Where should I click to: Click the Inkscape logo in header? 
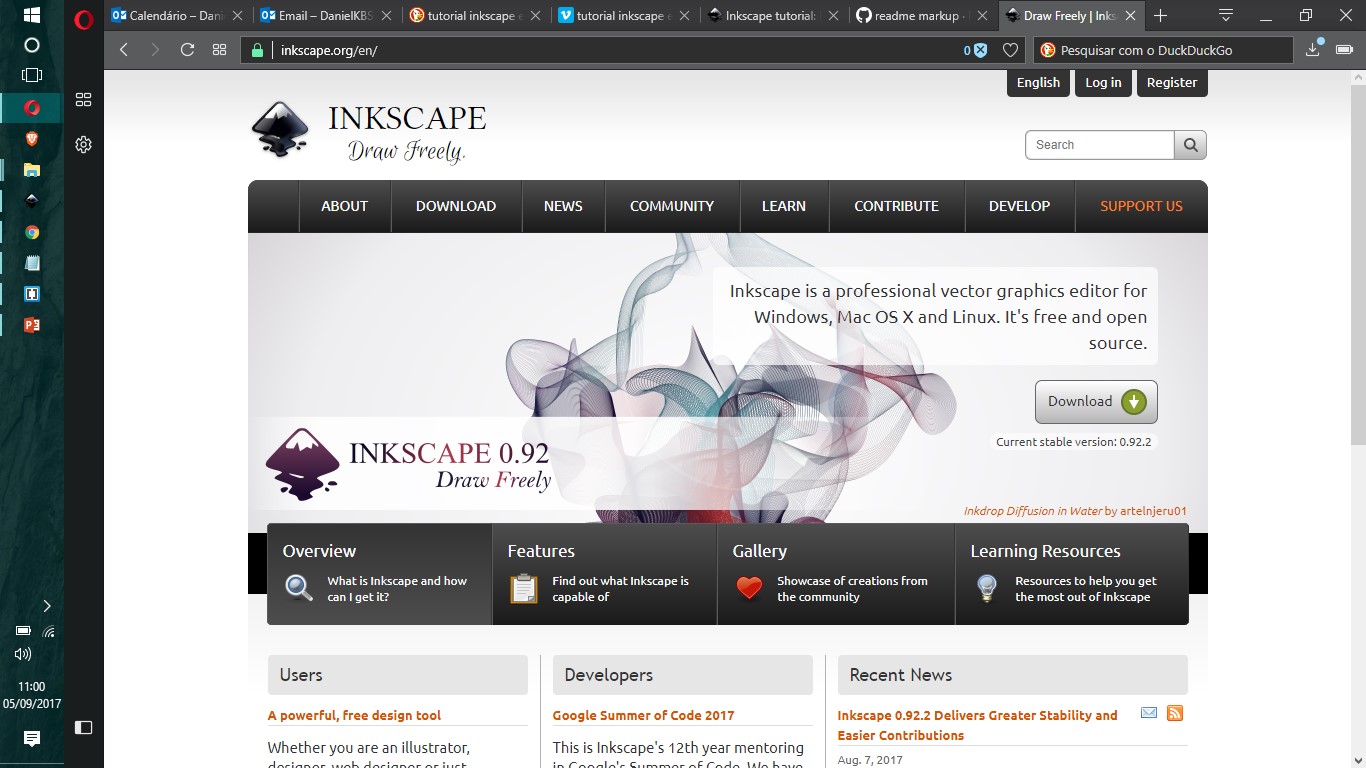368,132
